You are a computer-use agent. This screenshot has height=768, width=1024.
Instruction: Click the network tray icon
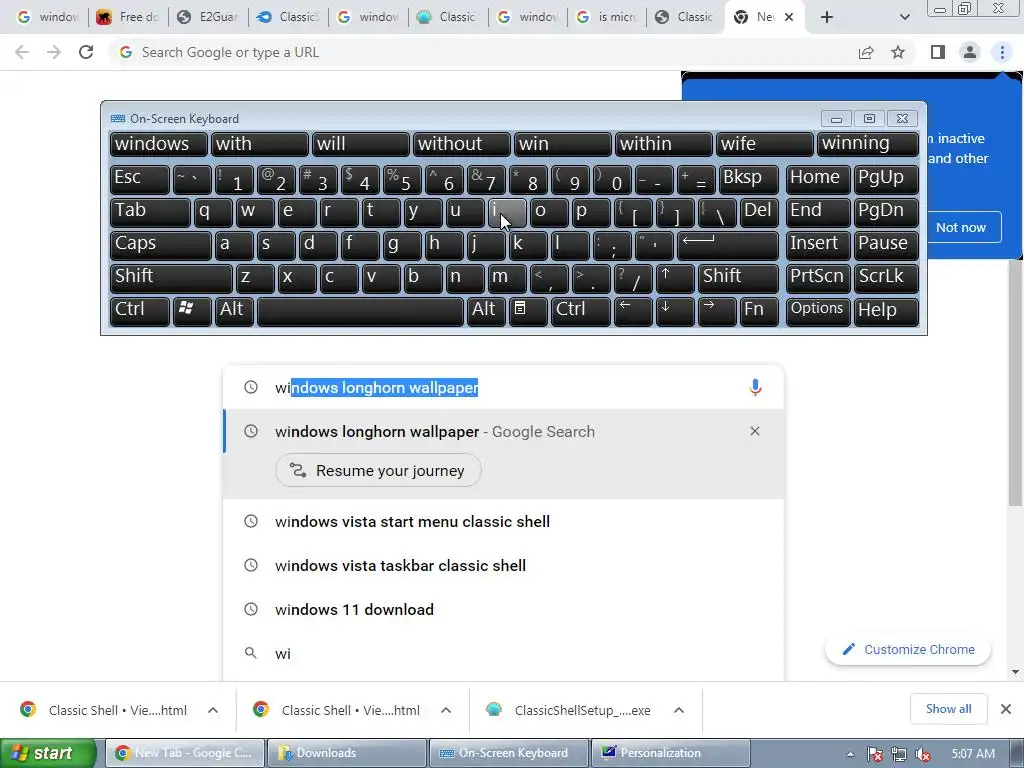pyautogui.click(x=899, y=754)
